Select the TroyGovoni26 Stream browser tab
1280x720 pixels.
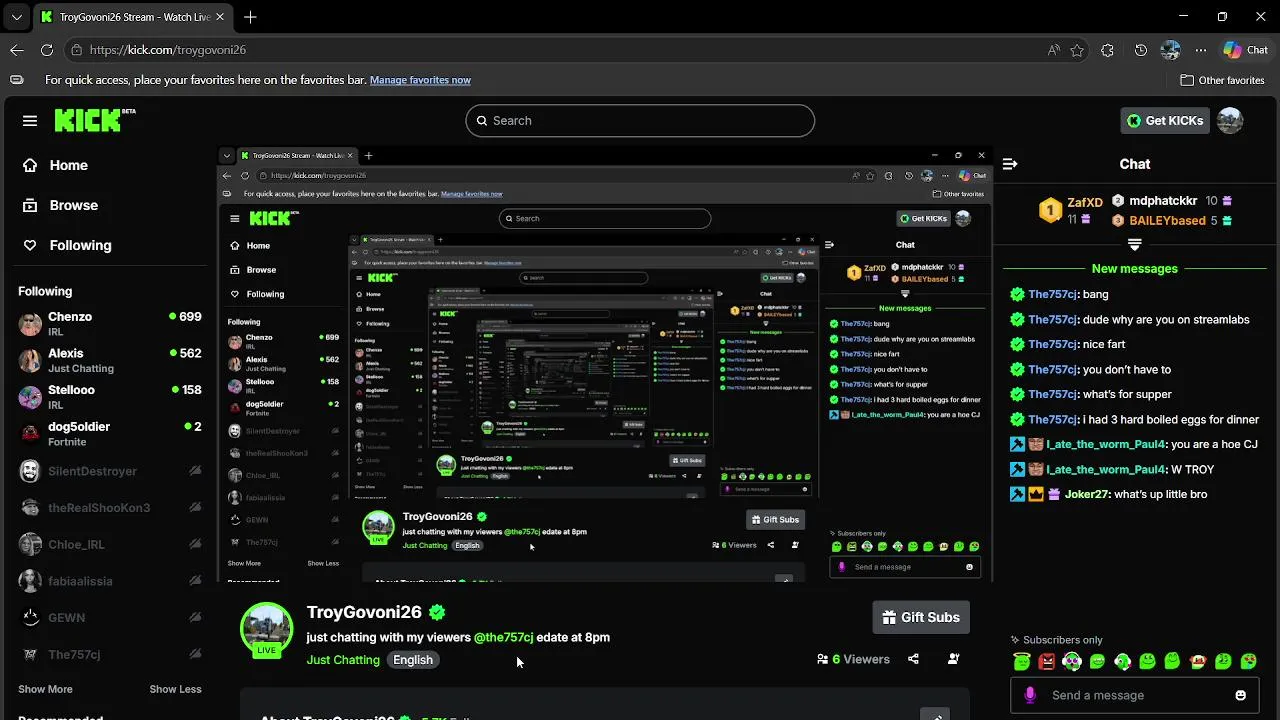click(131, 17)
